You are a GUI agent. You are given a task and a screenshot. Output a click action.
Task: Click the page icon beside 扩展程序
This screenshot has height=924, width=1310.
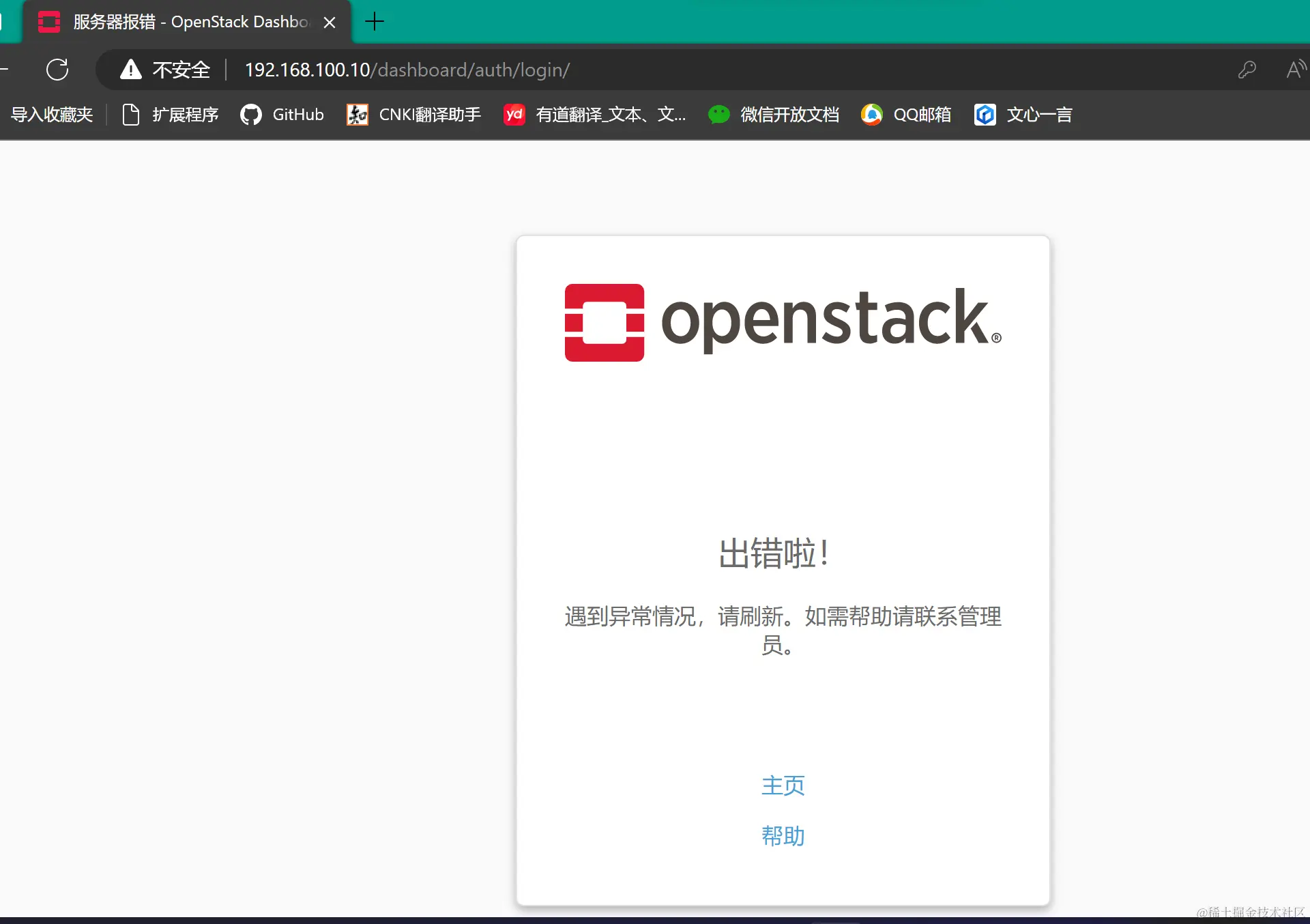click(x=131, y=115)
